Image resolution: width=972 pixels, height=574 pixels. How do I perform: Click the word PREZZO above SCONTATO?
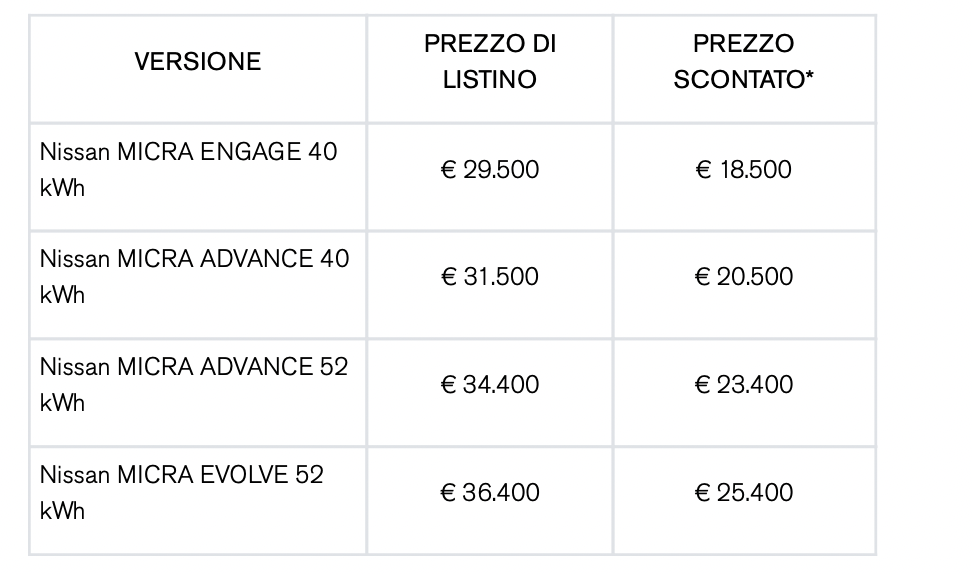click(743, 44)
